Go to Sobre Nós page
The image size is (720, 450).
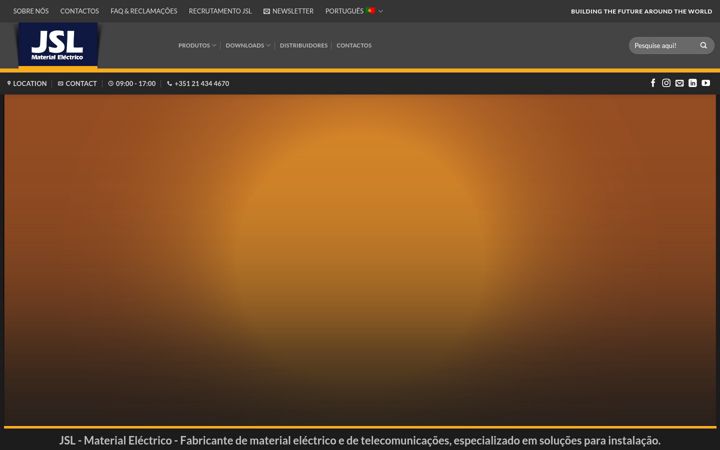31,11
